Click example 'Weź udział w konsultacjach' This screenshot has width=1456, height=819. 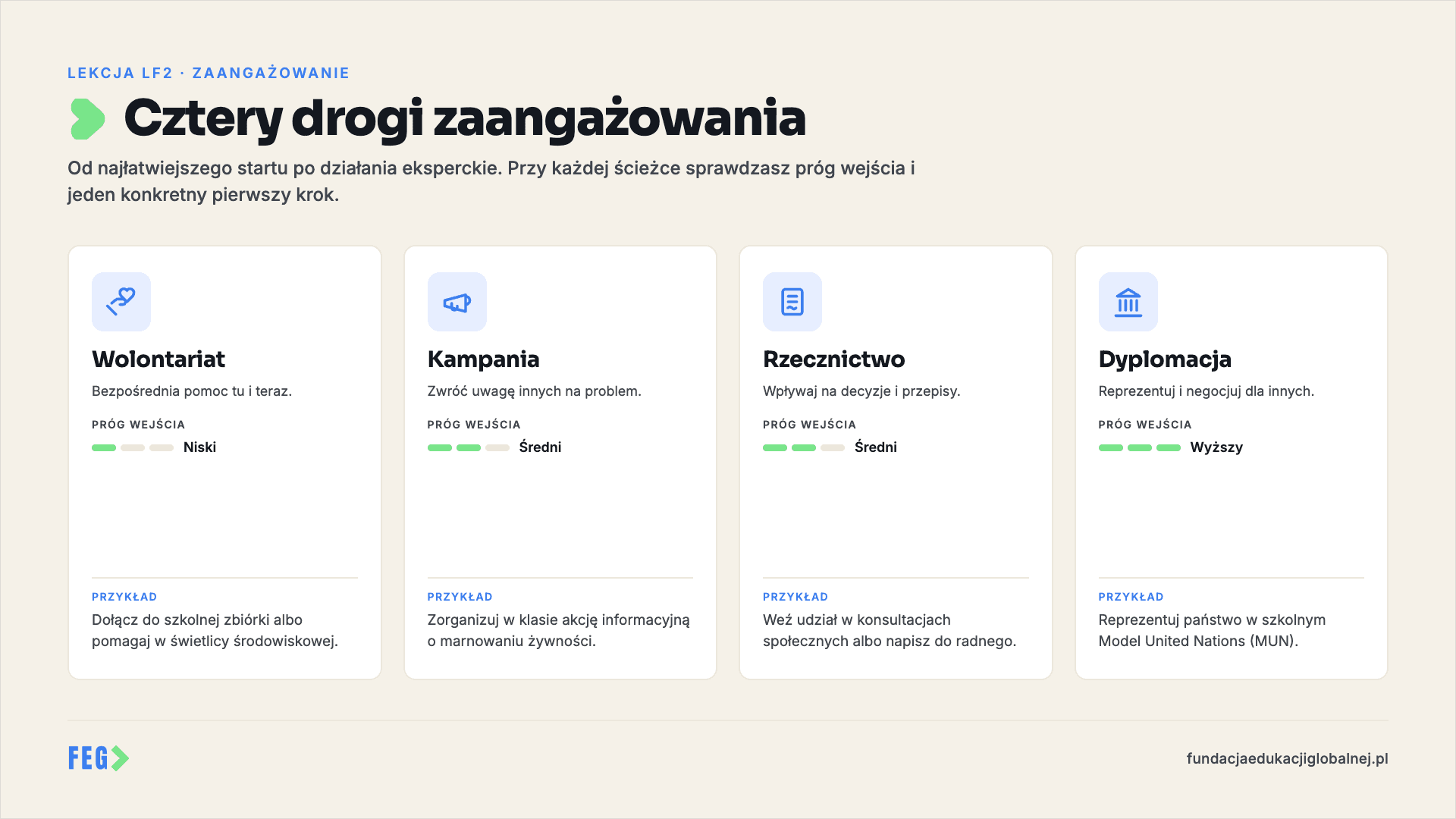click(890, 630)
